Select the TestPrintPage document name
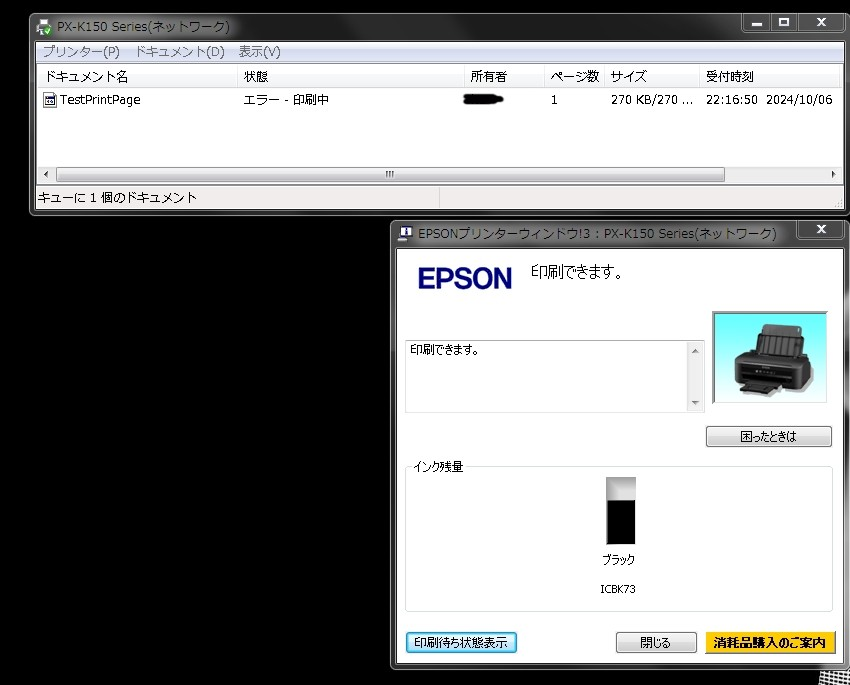The width and height of the screenshot is (850, 685). pyautogui.click(x=100, y=100)
